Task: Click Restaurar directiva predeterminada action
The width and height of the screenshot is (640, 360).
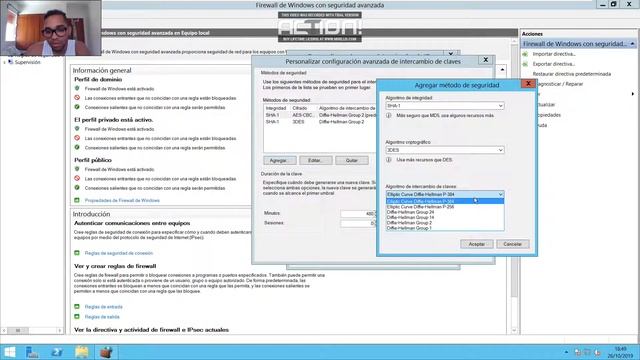Action: tap(571, 74)
